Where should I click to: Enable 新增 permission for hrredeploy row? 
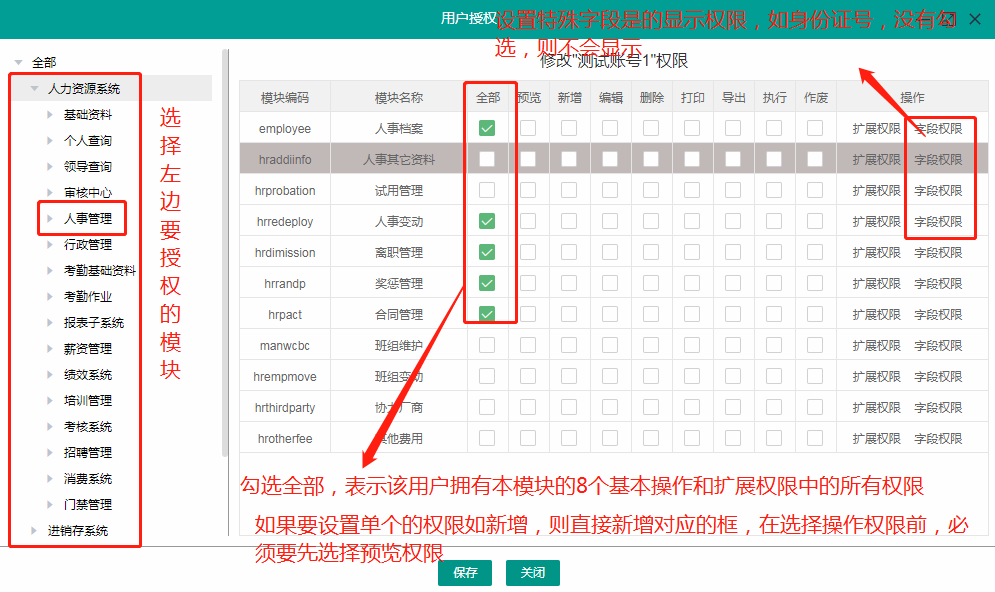[x=569, y=221]
